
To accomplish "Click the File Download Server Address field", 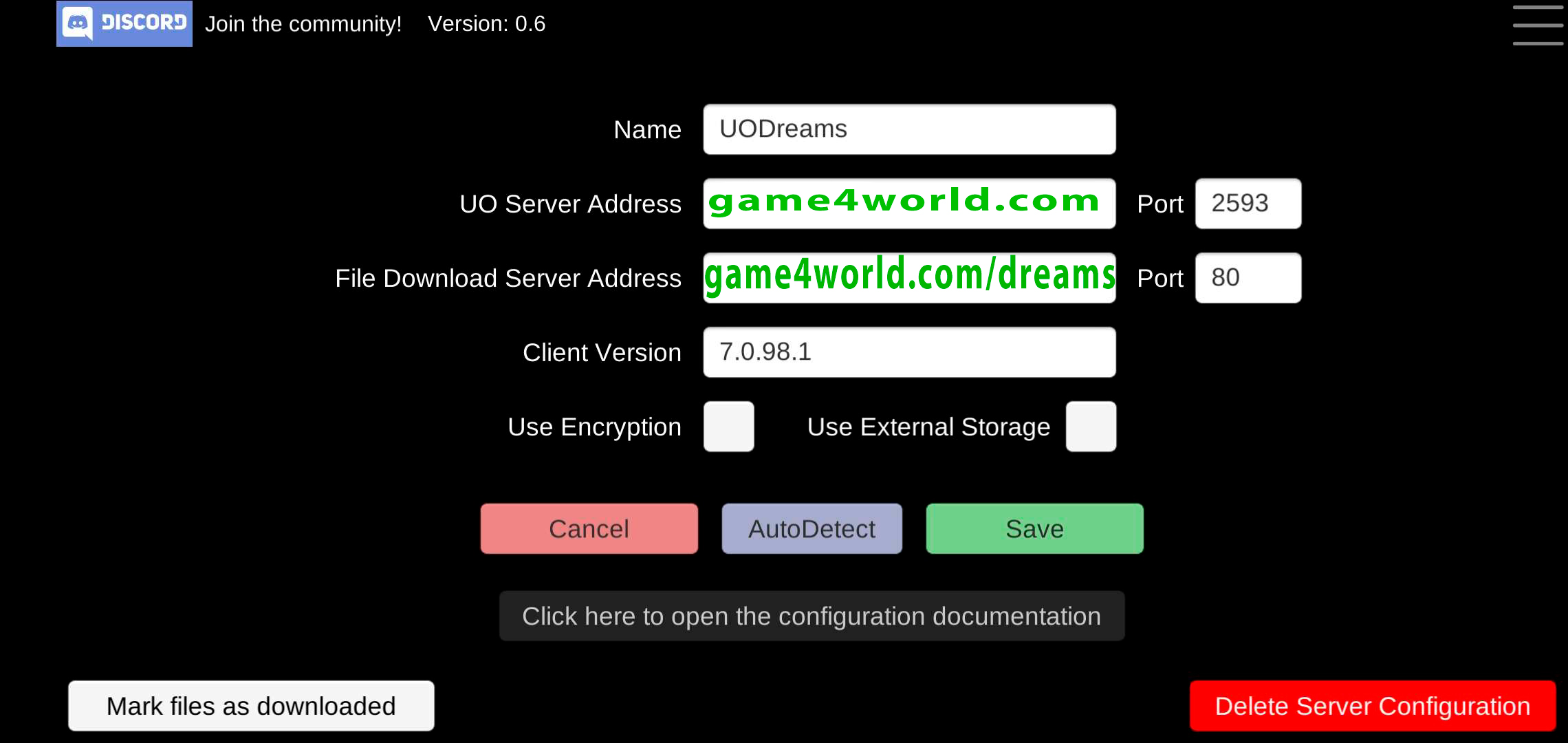I will pos(909,278).
